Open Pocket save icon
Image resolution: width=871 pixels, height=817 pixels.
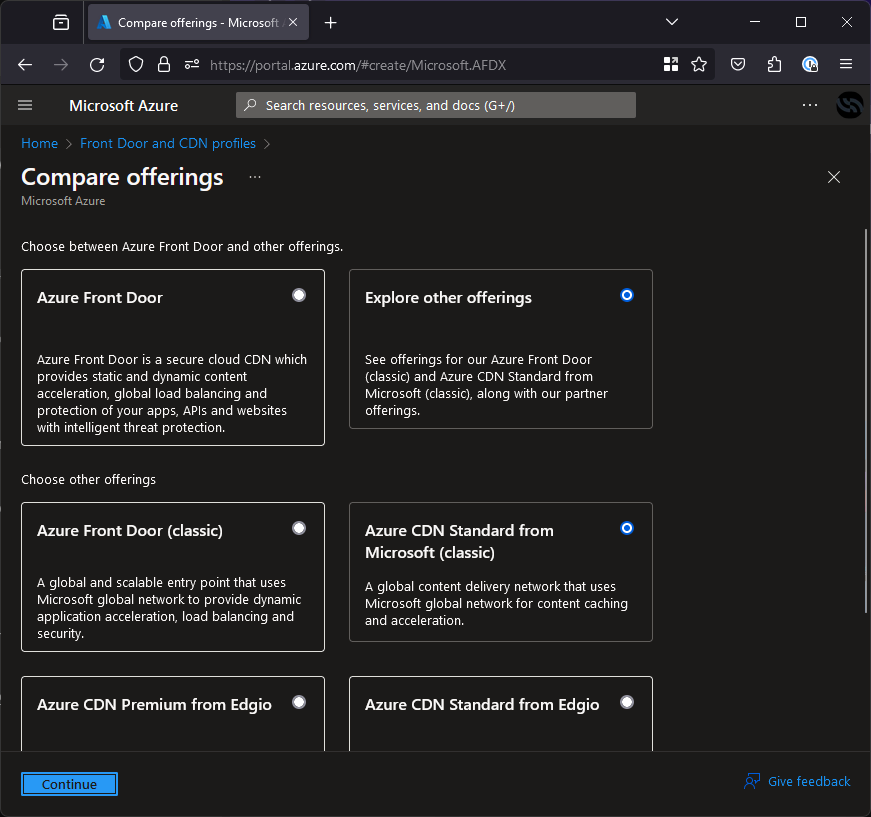click(737, 64)
